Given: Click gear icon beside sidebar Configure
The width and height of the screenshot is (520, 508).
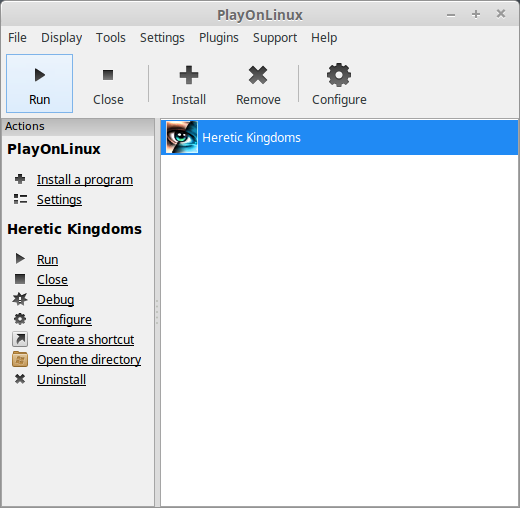Looking at the screenshot, I should click(x=20, y=319).
